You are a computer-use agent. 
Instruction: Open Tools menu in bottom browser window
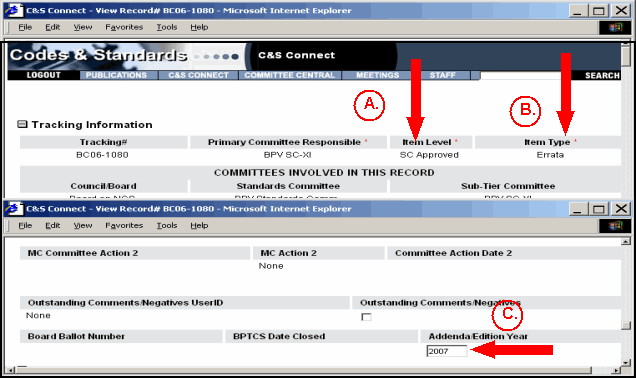167,226
